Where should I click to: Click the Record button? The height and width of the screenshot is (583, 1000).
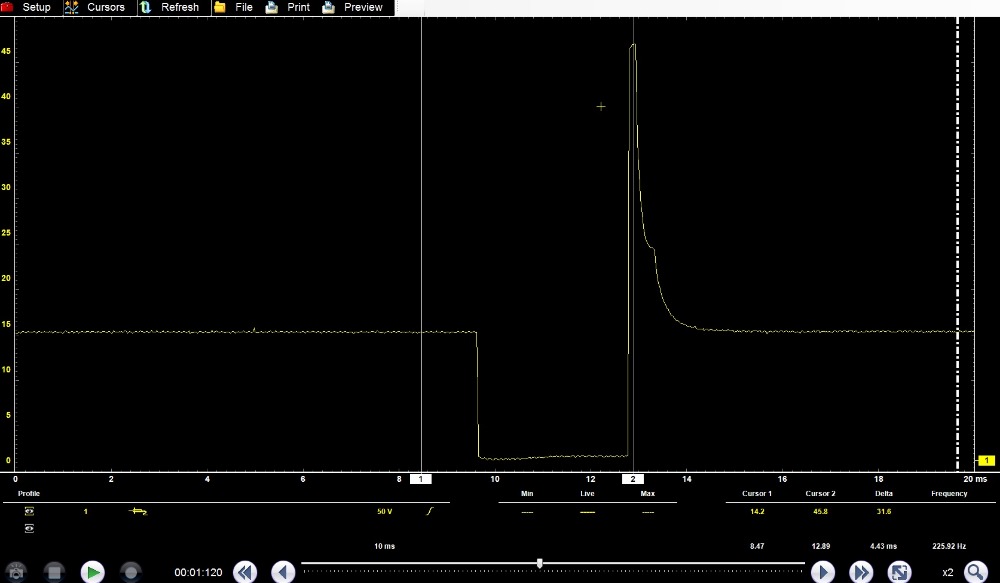tap(130, 572)
